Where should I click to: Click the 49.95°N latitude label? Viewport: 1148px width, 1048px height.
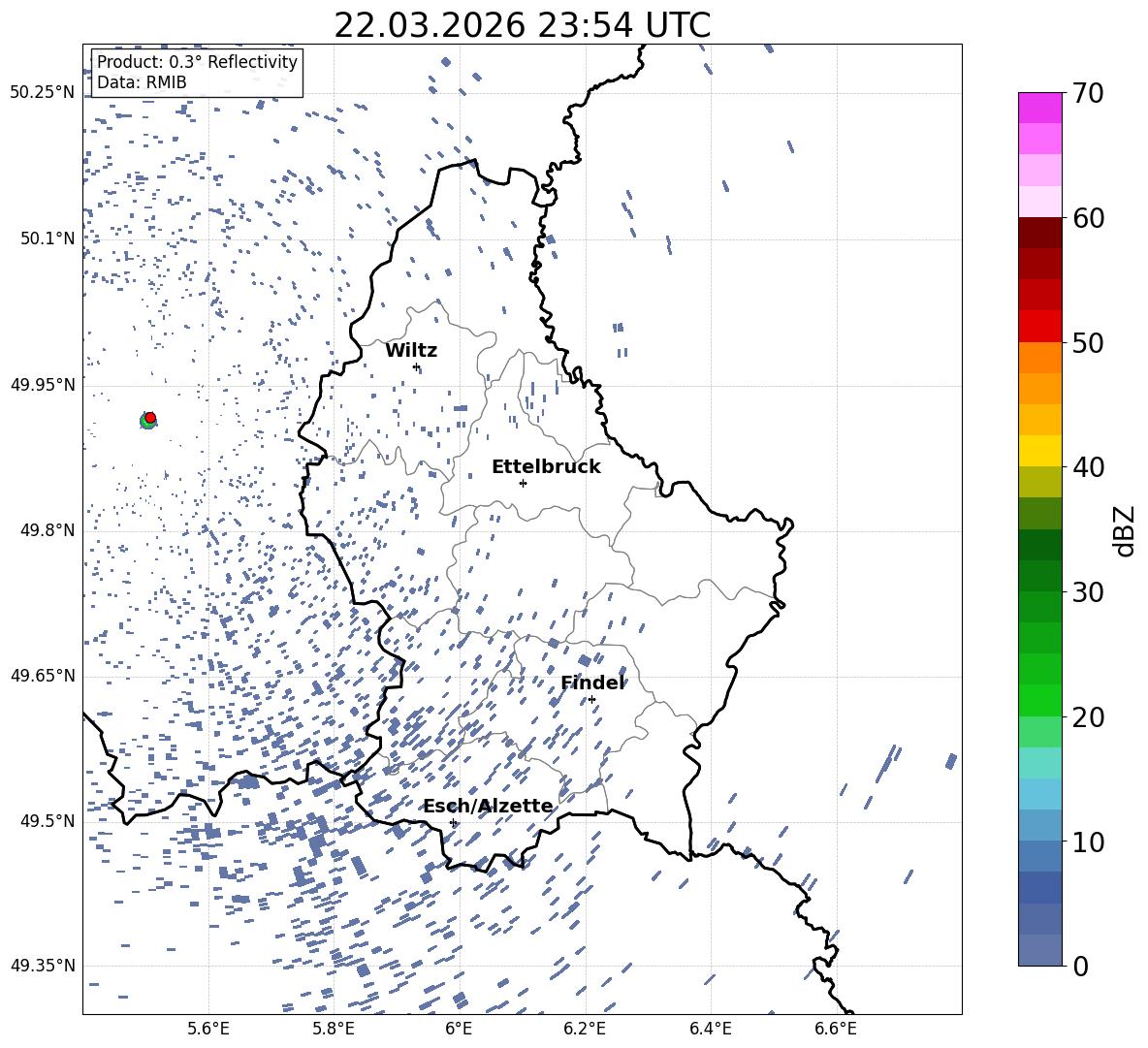point(43,384)
